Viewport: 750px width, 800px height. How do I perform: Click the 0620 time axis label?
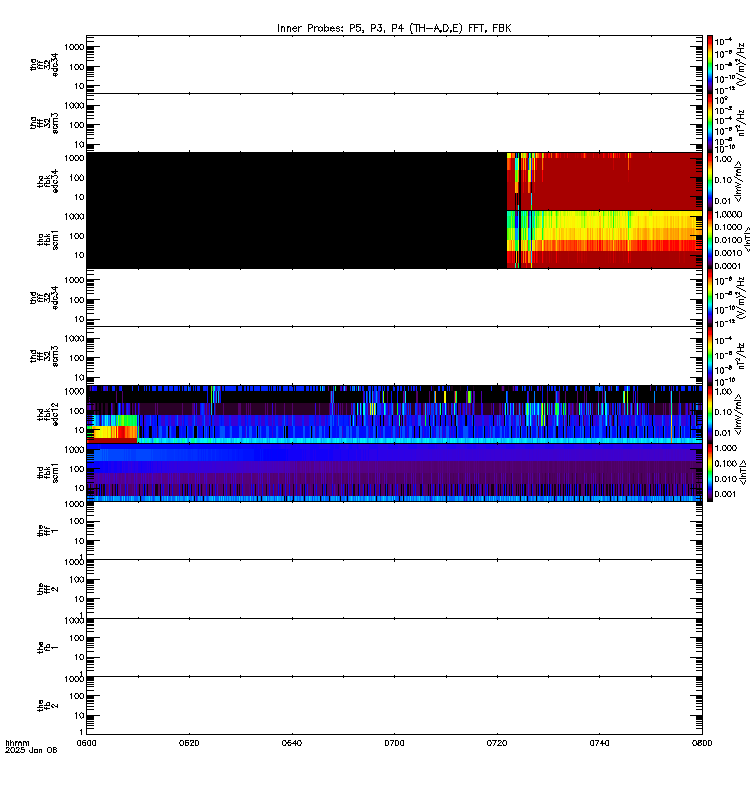click(x=189, y=743)
